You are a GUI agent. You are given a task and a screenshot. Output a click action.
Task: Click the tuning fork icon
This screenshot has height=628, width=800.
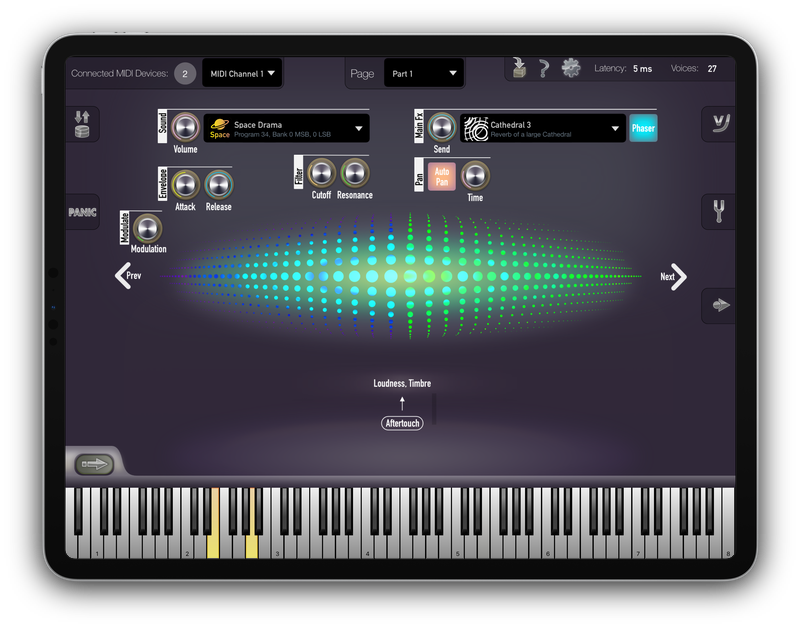click(717, 212)
